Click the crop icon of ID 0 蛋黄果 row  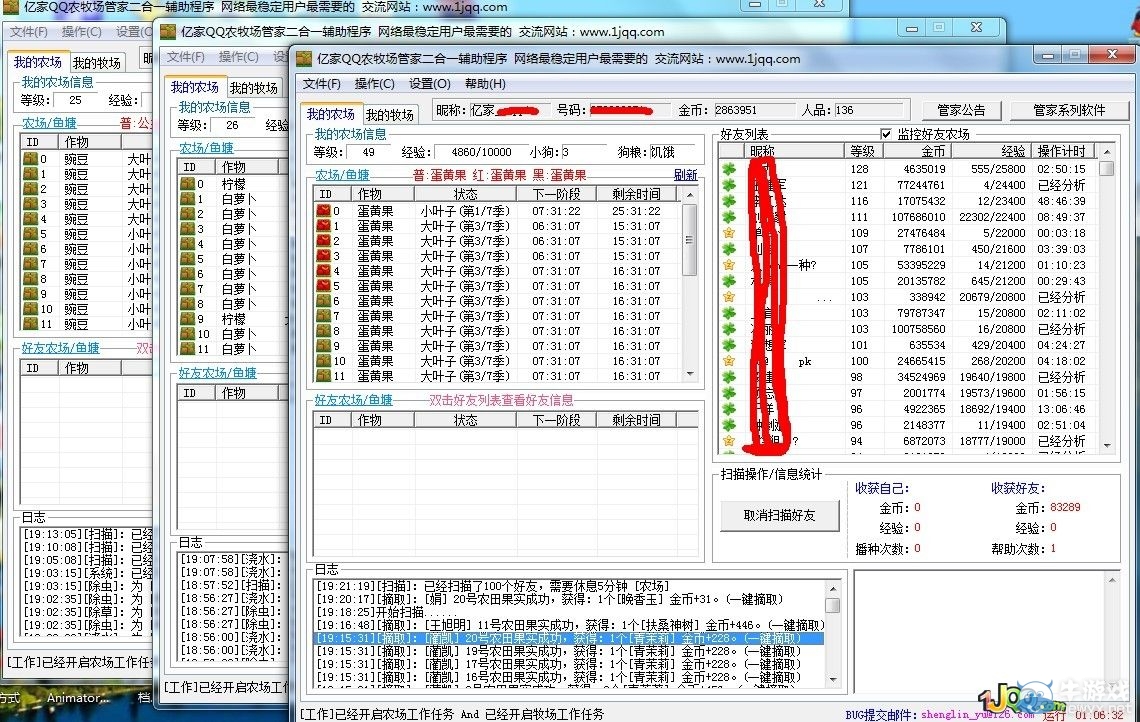pos(324,211)
